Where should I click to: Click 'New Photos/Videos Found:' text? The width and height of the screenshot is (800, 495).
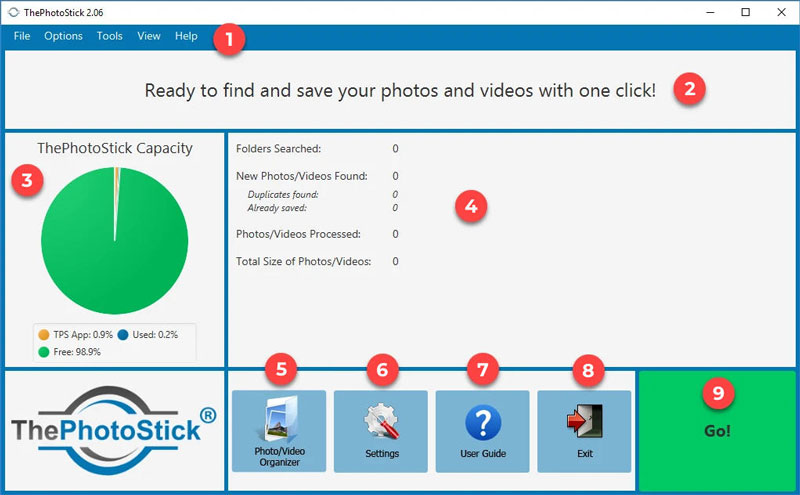302,176
